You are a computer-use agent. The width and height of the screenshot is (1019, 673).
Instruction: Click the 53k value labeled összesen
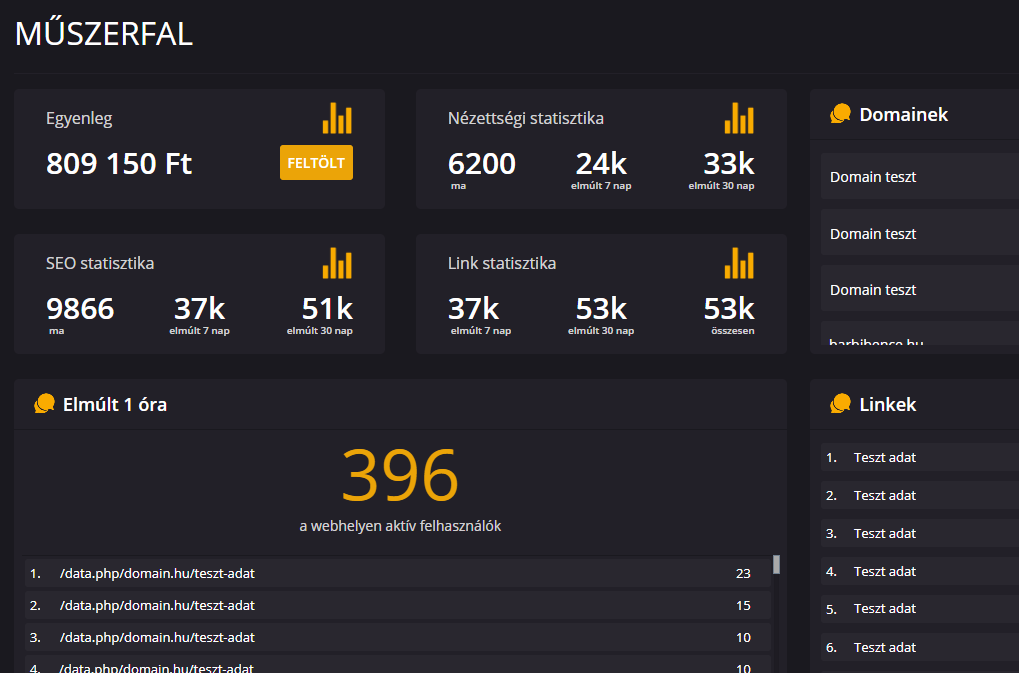pyautogui.click(x=729, y=309)
